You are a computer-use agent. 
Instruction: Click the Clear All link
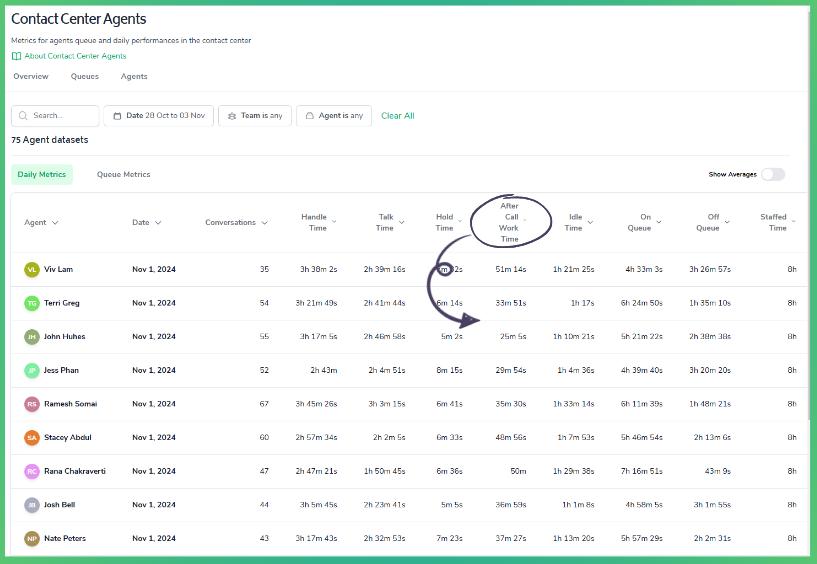click(398, 116)
